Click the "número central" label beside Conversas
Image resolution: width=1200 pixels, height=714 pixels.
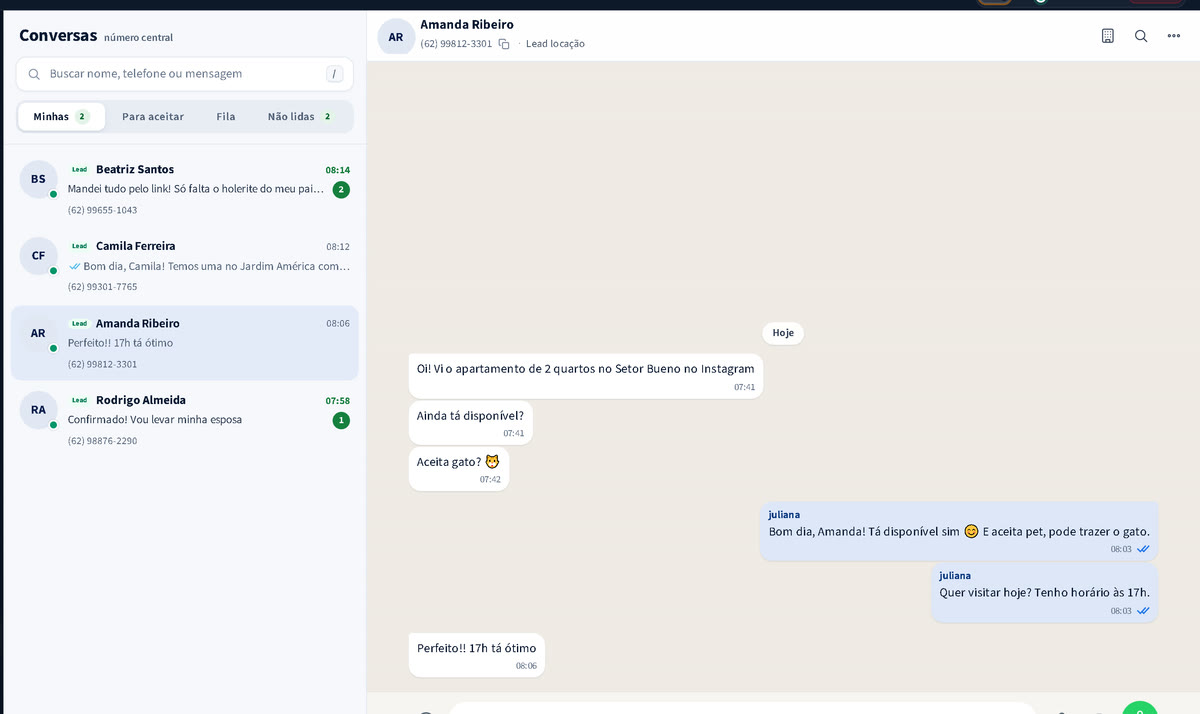tap(138, 38)
